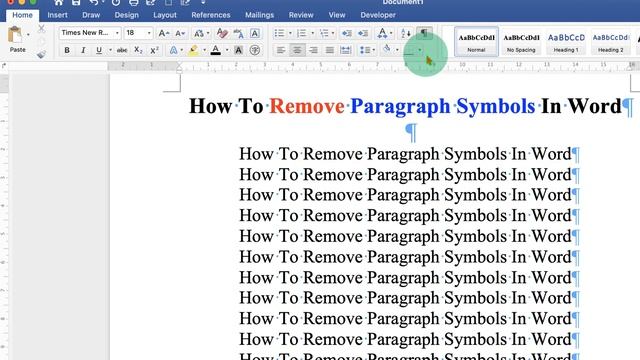Viewport: 640px width, 360px height.
Task: Toggle Superscript formatting
Action: (154, 50)
